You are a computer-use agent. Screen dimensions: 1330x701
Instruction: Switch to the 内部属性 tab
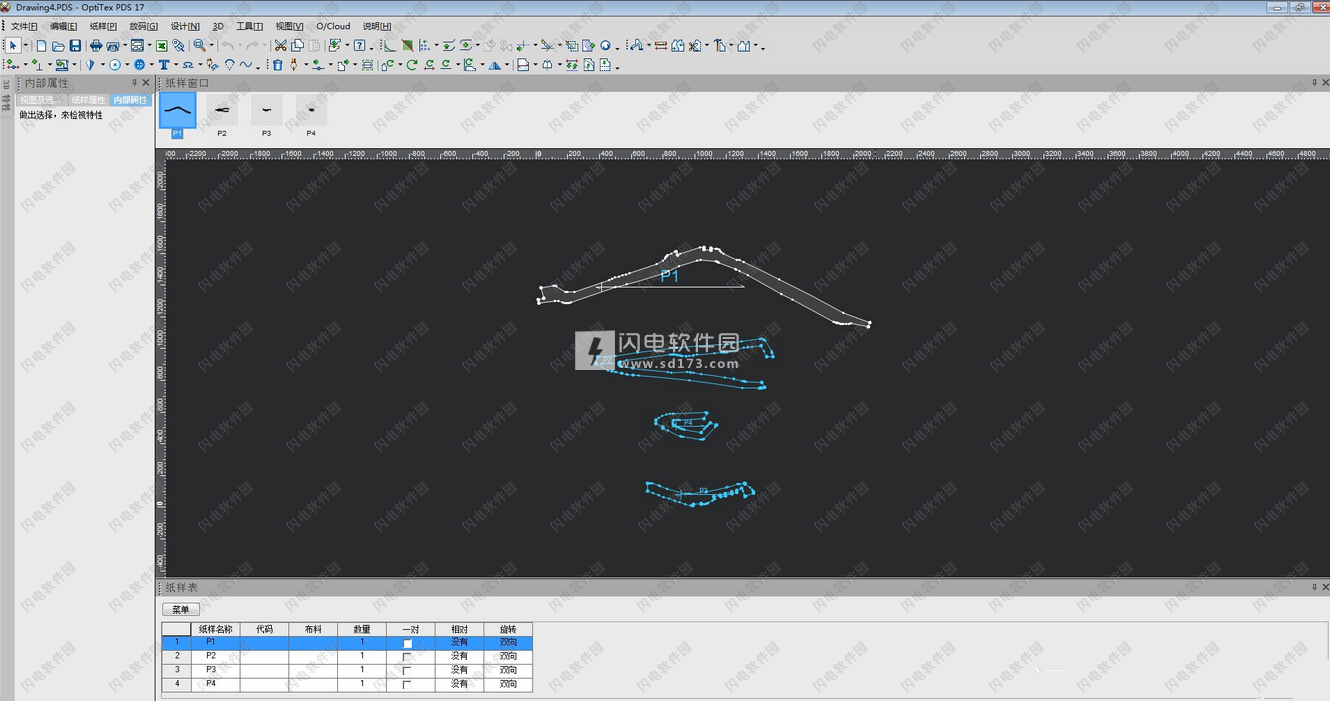click(x=130, y=100)
